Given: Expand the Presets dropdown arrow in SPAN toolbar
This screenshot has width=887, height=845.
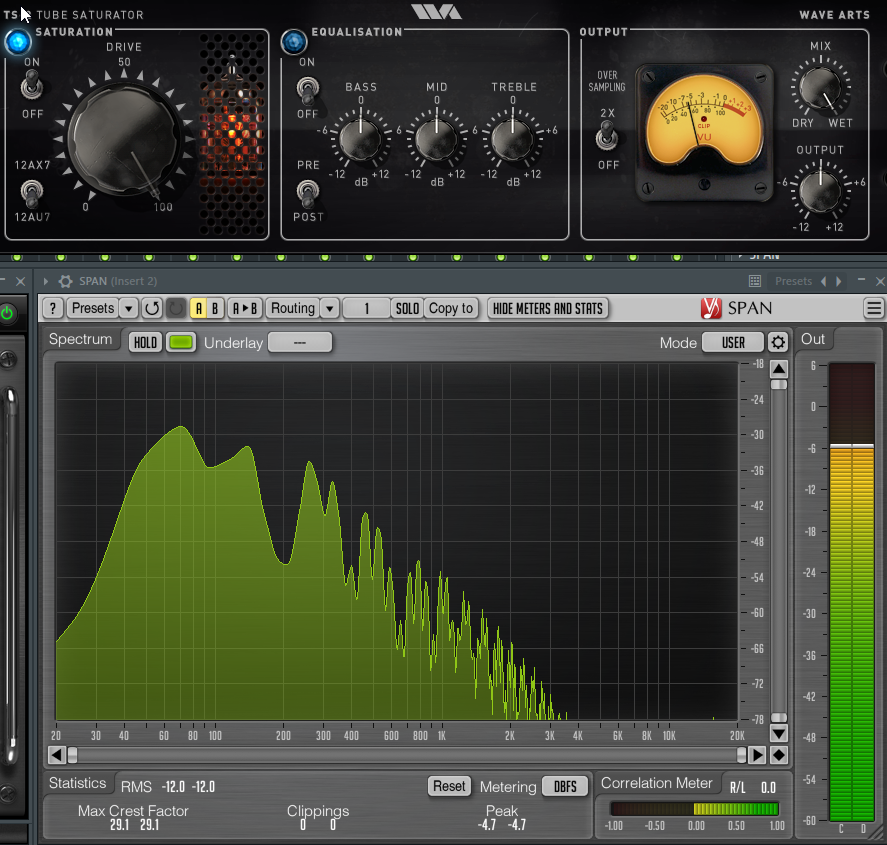Looking at the screenshot, I should coord(129,308).
